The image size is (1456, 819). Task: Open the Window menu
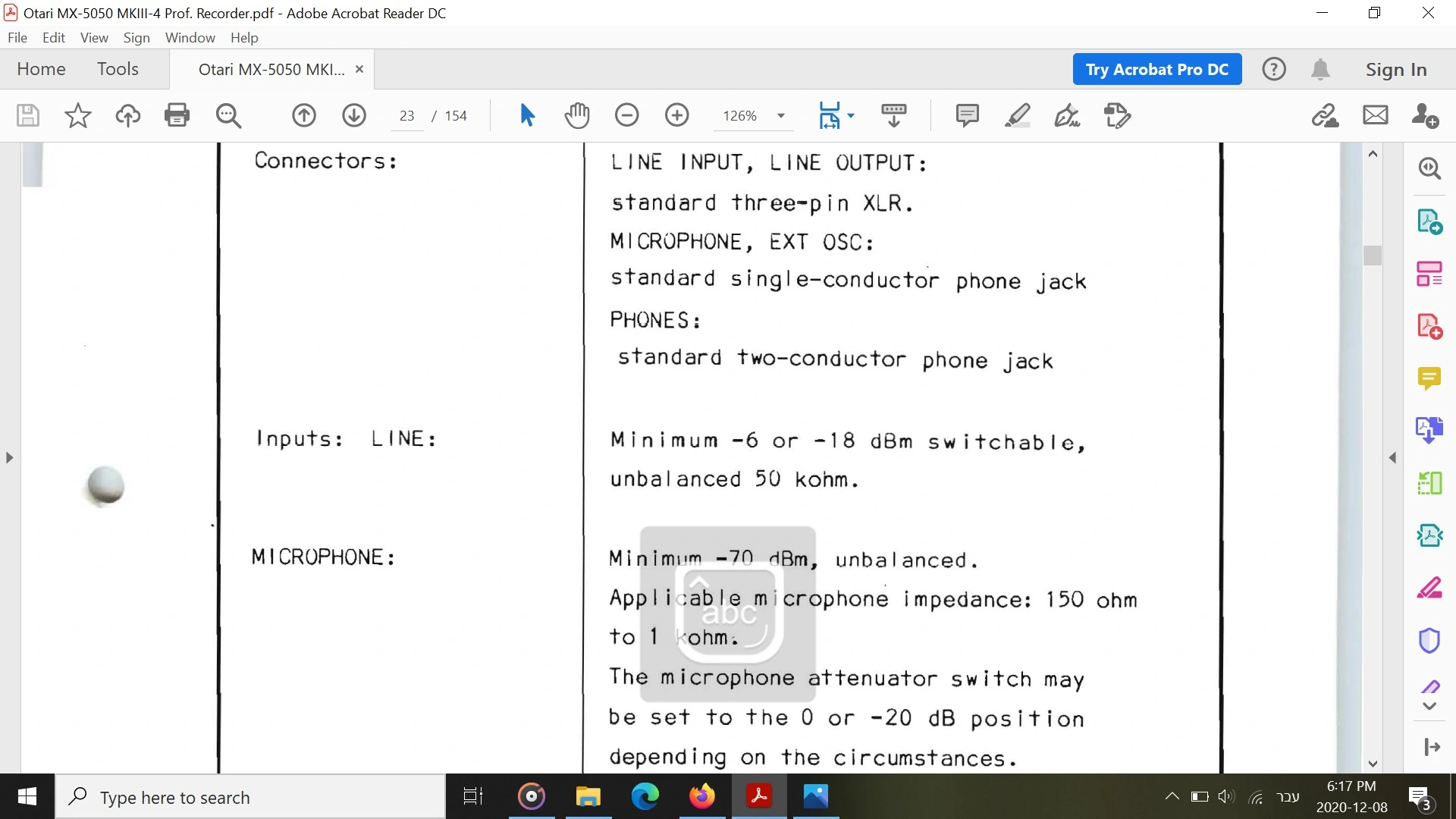coord(190,38)
